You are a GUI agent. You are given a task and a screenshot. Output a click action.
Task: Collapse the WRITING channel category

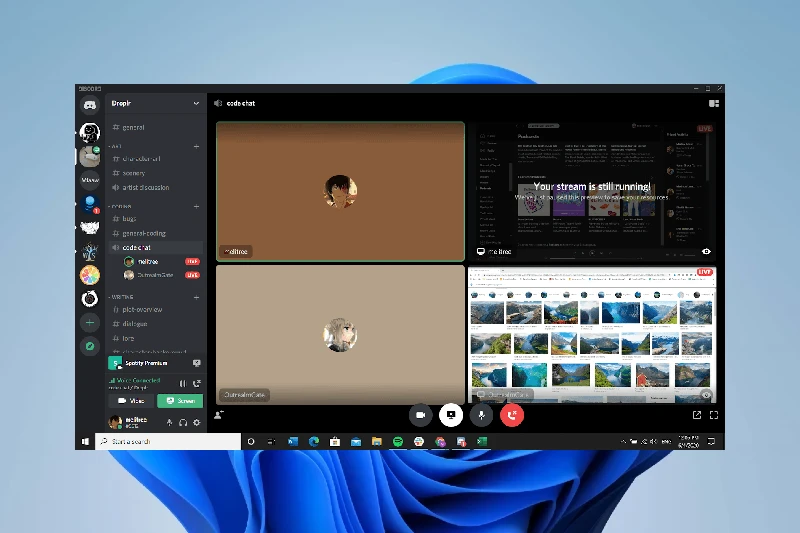point(121,297)
